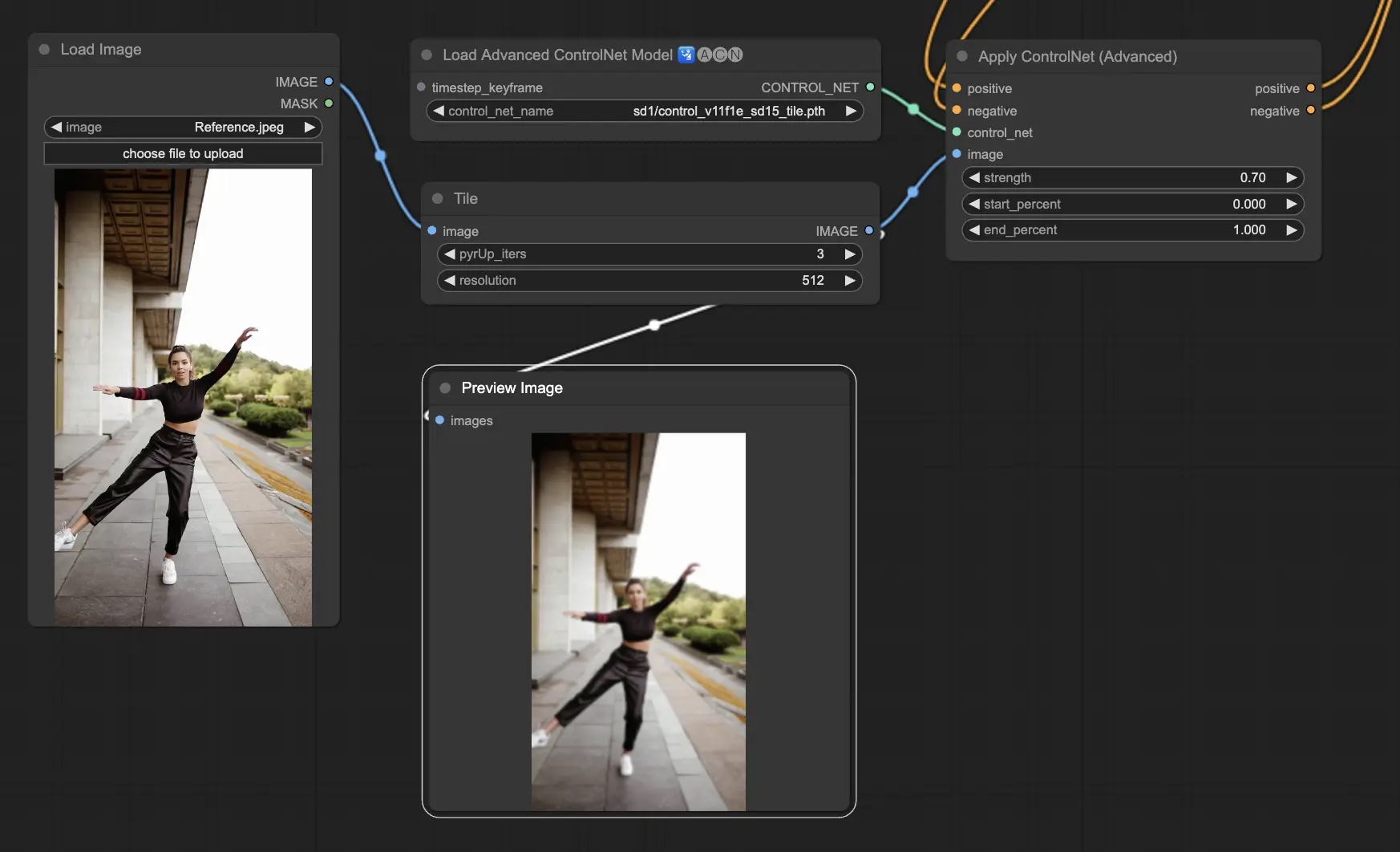
Task: Collapse the Preview Image node using its title dot
Action: tap(446, 387)
